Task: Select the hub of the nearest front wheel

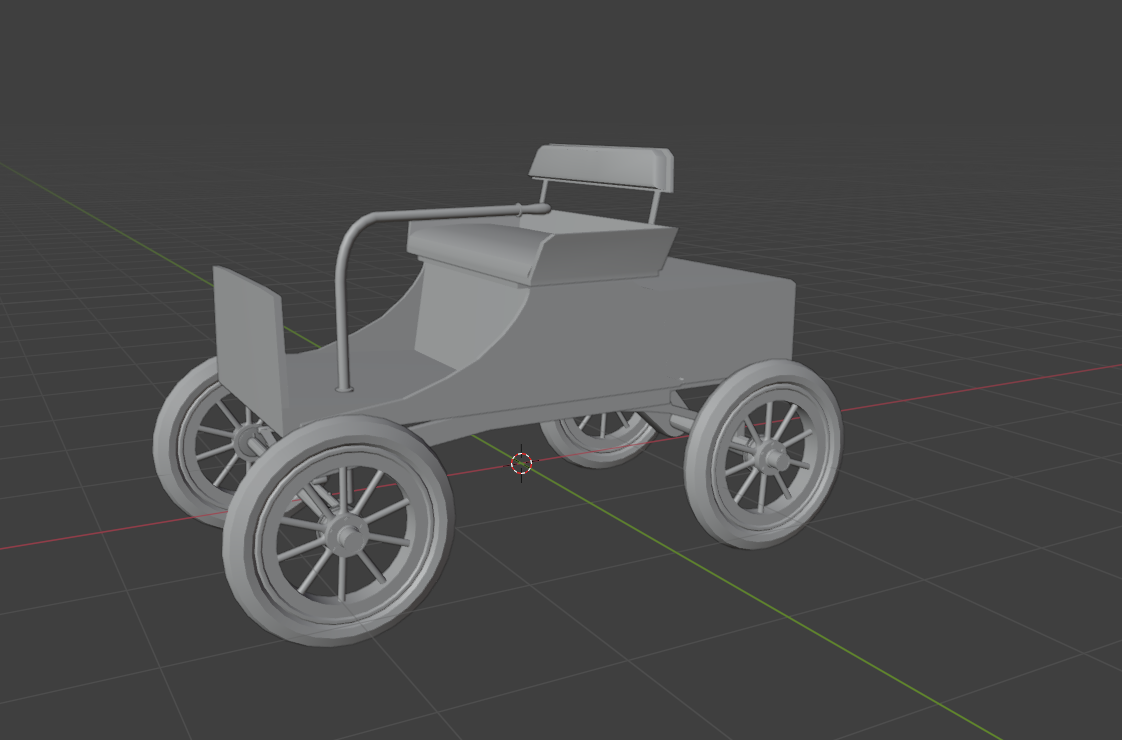Action: 345,534
